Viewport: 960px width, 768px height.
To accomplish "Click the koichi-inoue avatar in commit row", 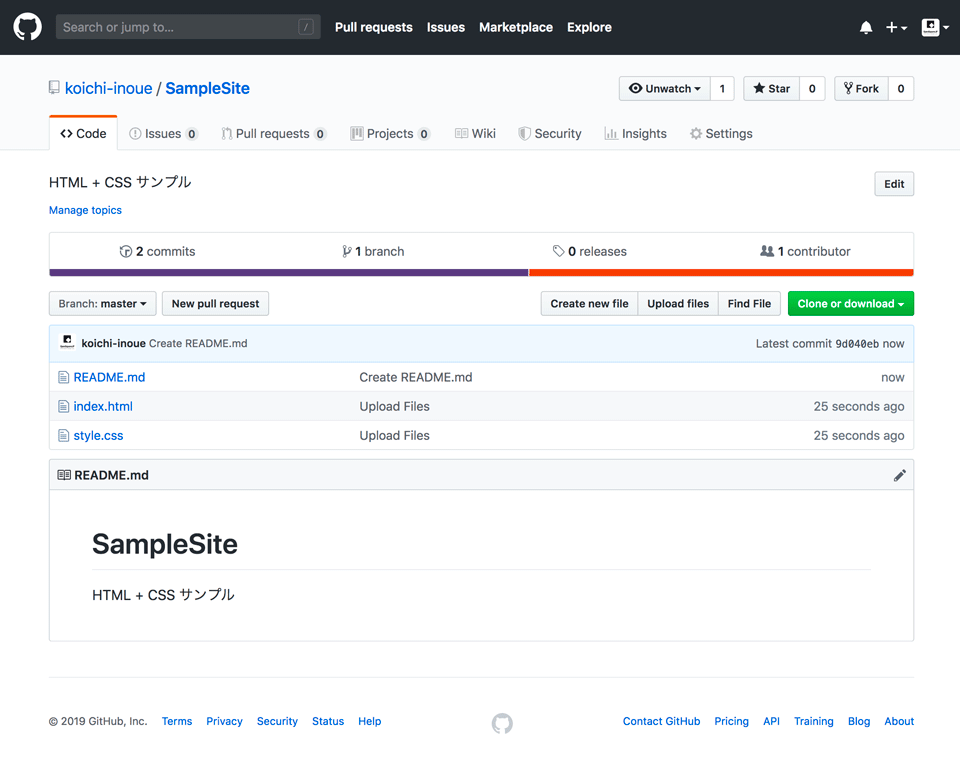I will tap(67, 343).
